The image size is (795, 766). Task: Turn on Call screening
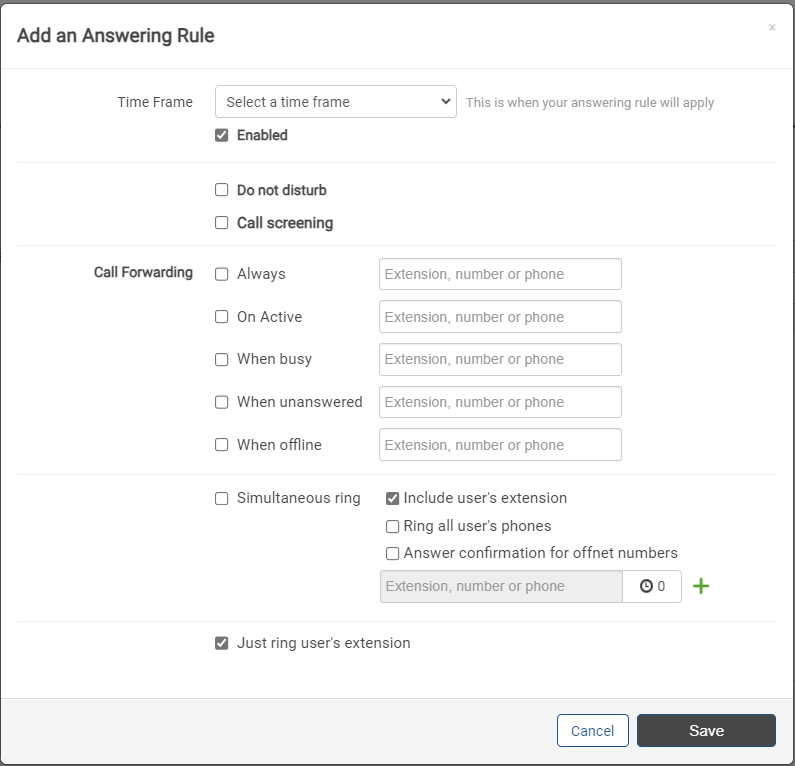point(222,223)
